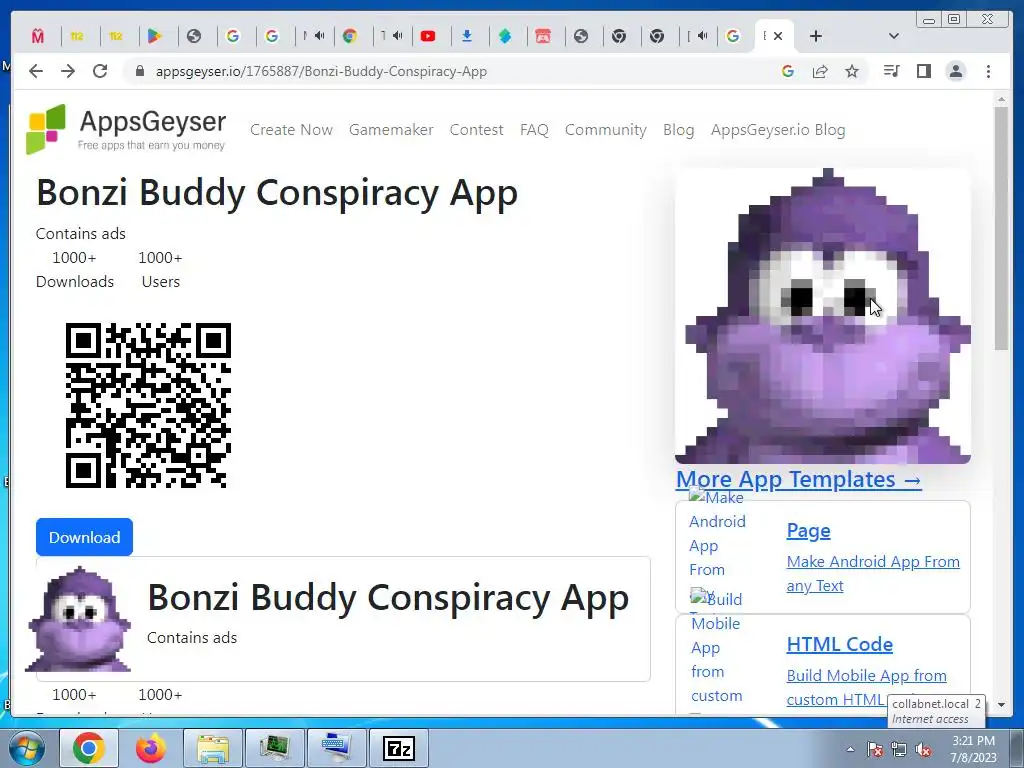The image size is (1024, 768).
Task: Click the Action Center flag tray icon
Action: (x=875, y=749)
